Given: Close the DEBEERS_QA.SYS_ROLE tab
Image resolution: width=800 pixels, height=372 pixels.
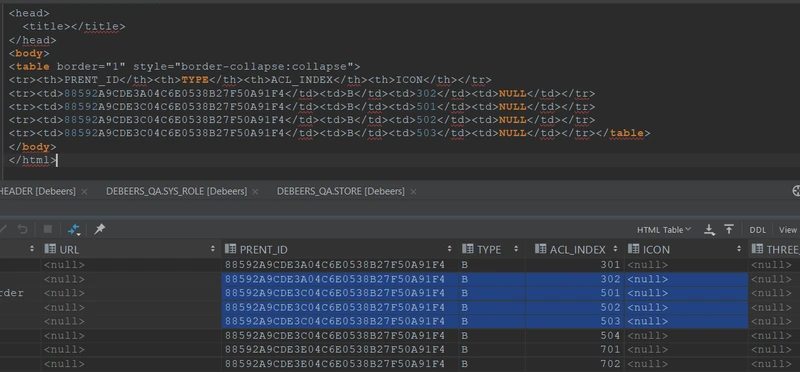Looking at the screenshot, I should pos(255,192).
